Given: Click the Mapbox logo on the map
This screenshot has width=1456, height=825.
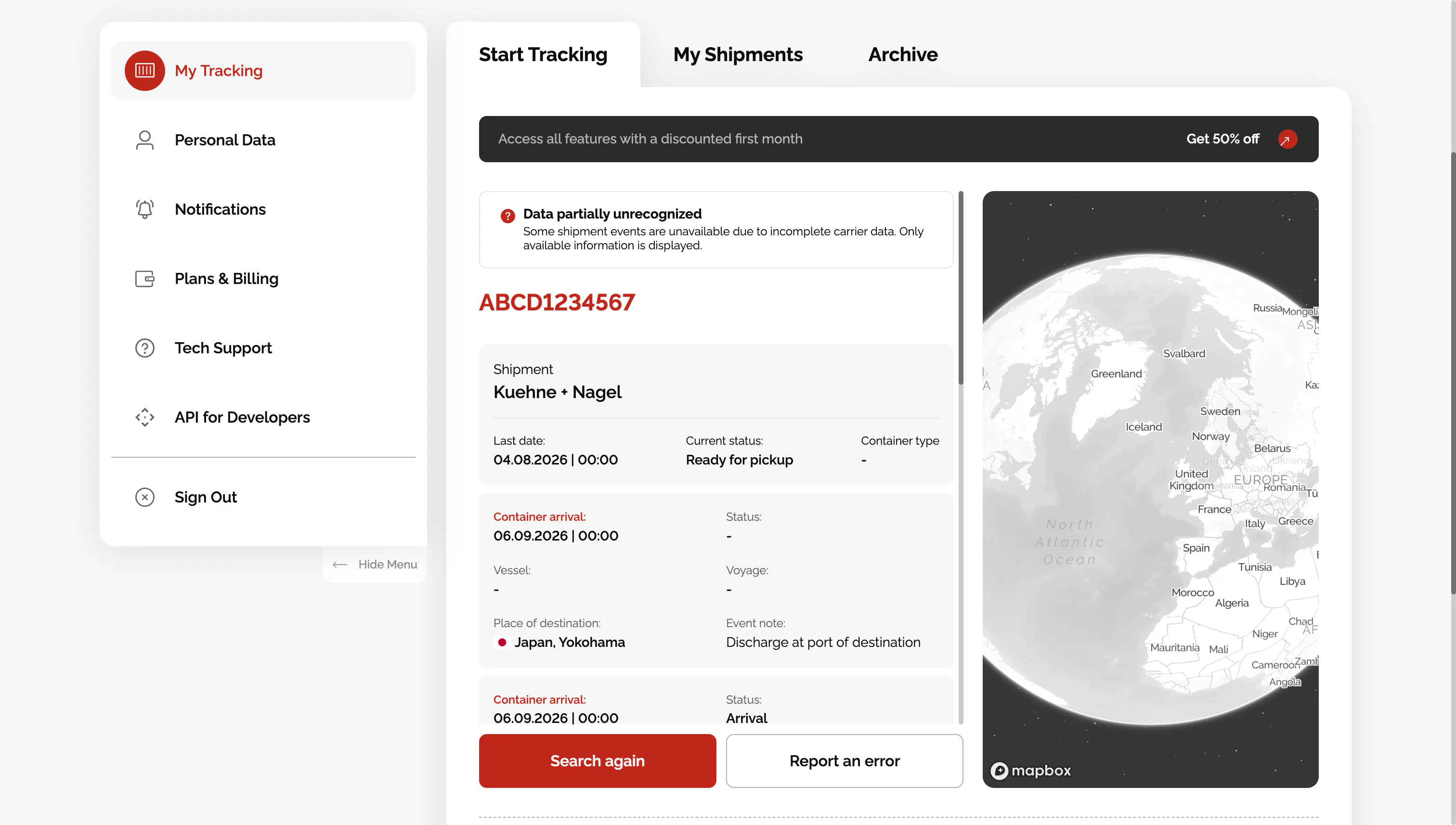Looking at the screenshot, I should pos(1030,770).
